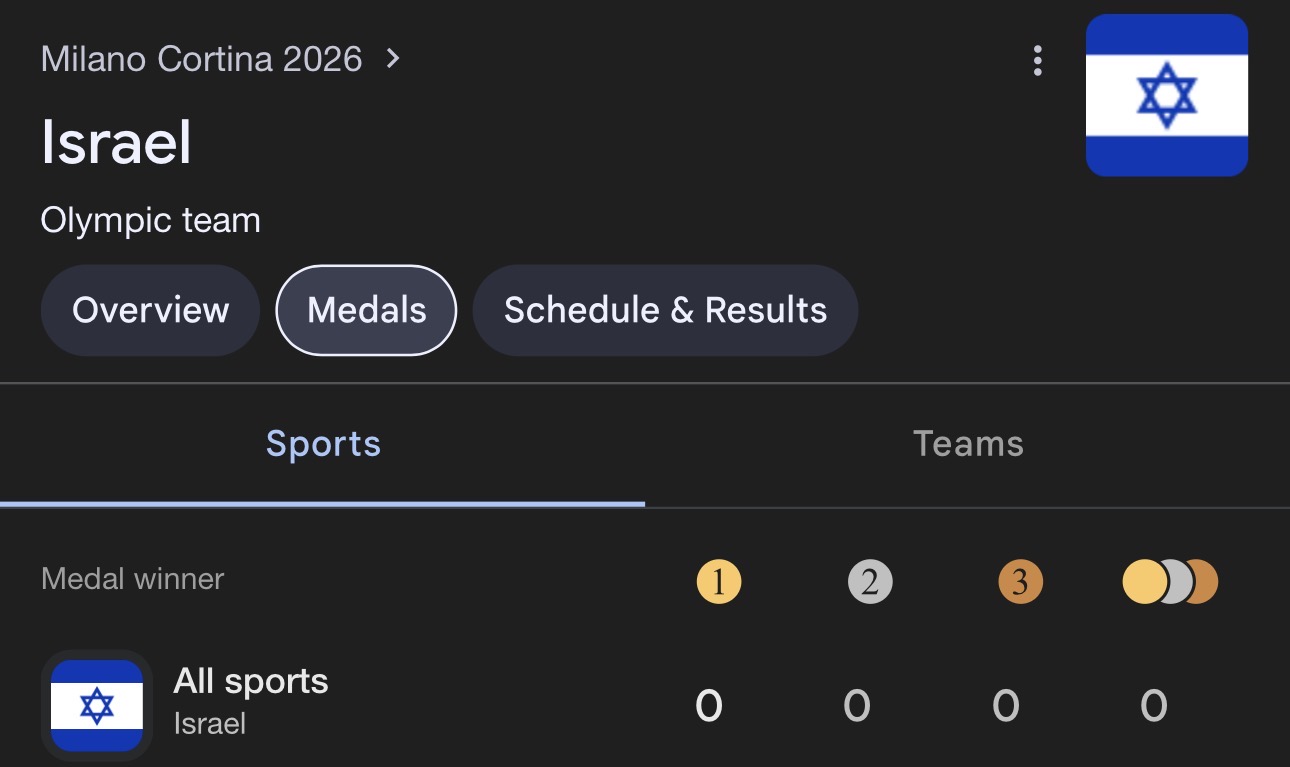Click the gold medal column icon
Viewport: 1290px width, 767px height.
tap(718, 582)
